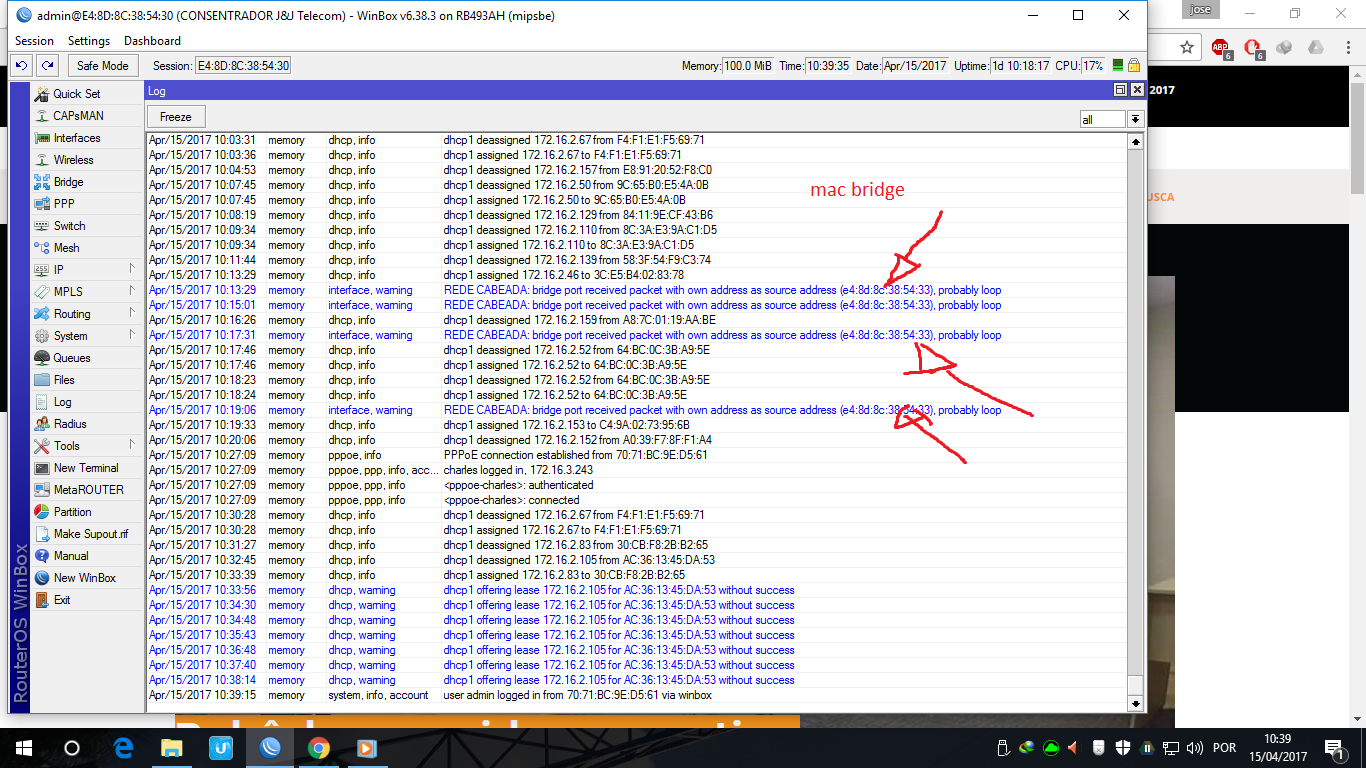Click the Log scrollbar up arrow
Viewport: 1366px width, 768px height.
point(1135,142)
